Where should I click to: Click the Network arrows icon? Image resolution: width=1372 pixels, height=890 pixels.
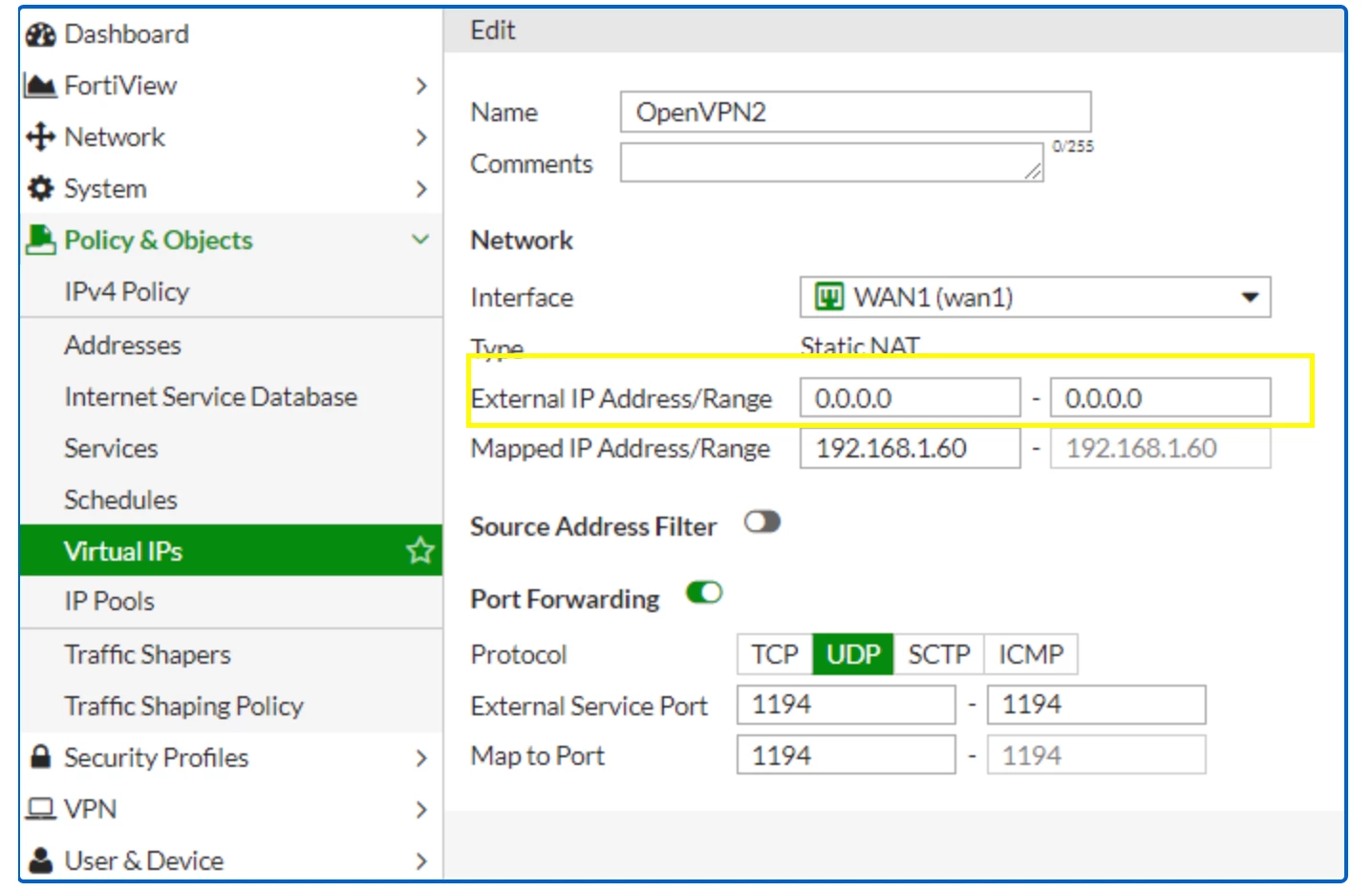tap(41, 138)
